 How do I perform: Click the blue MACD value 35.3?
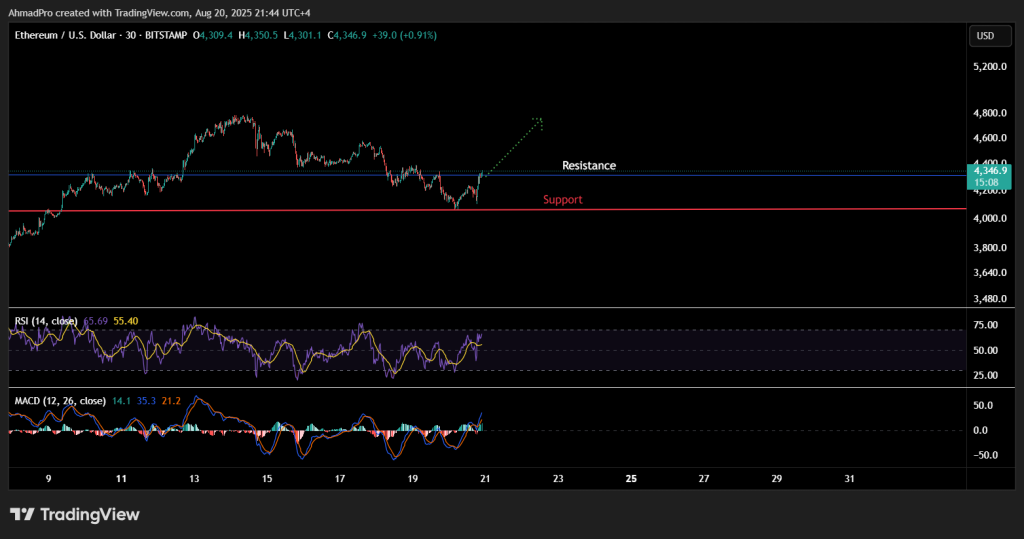click(x=147, y=401)
